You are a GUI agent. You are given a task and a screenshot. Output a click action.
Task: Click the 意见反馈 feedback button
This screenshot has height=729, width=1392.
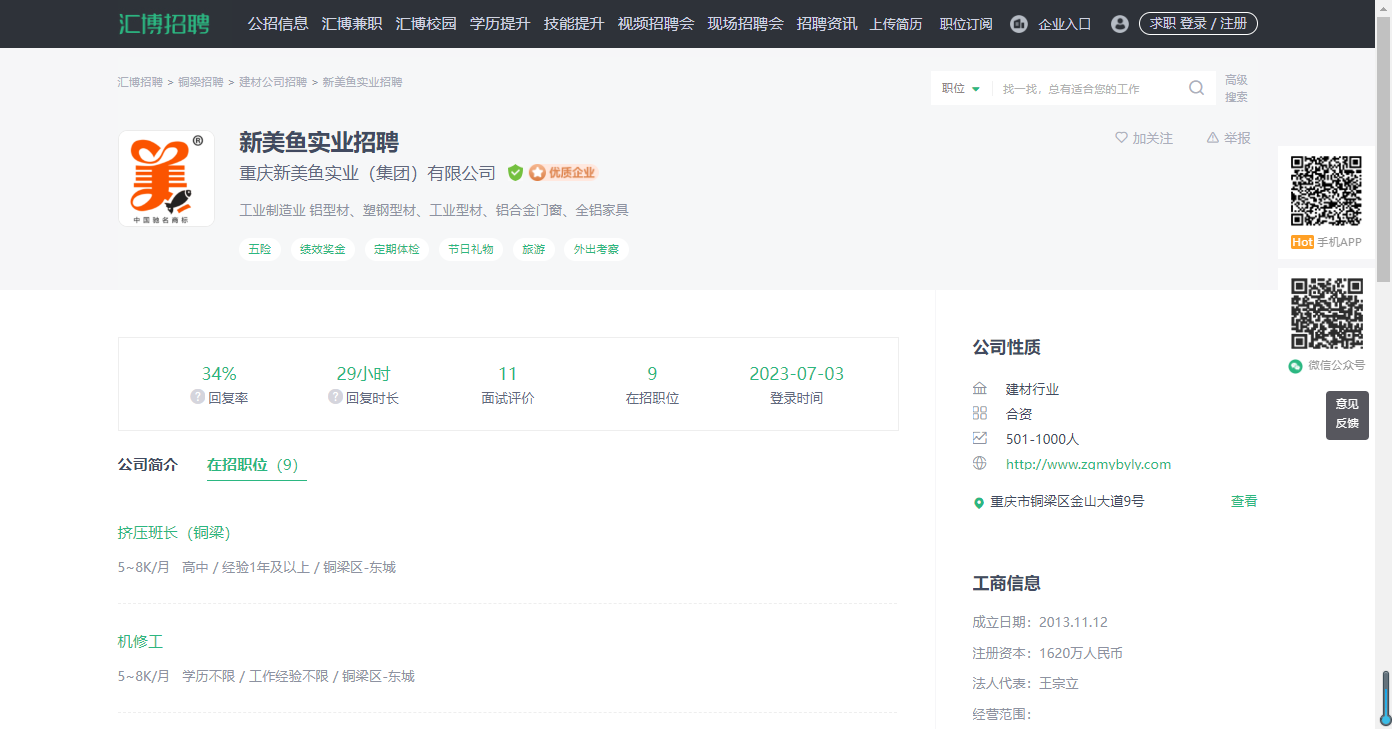1347,414
